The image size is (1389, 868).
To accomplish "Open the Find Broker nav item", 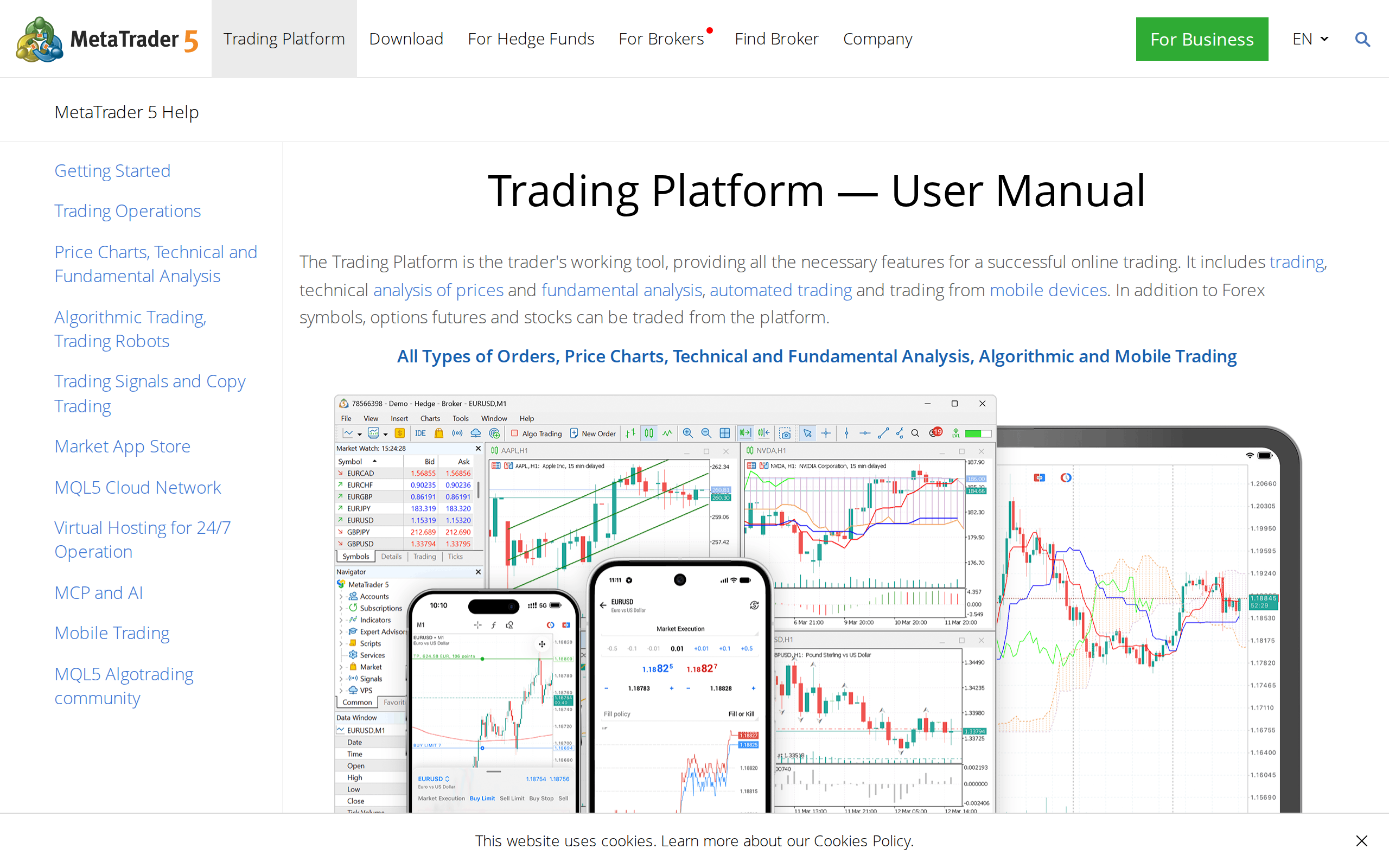I will [776, 39].
